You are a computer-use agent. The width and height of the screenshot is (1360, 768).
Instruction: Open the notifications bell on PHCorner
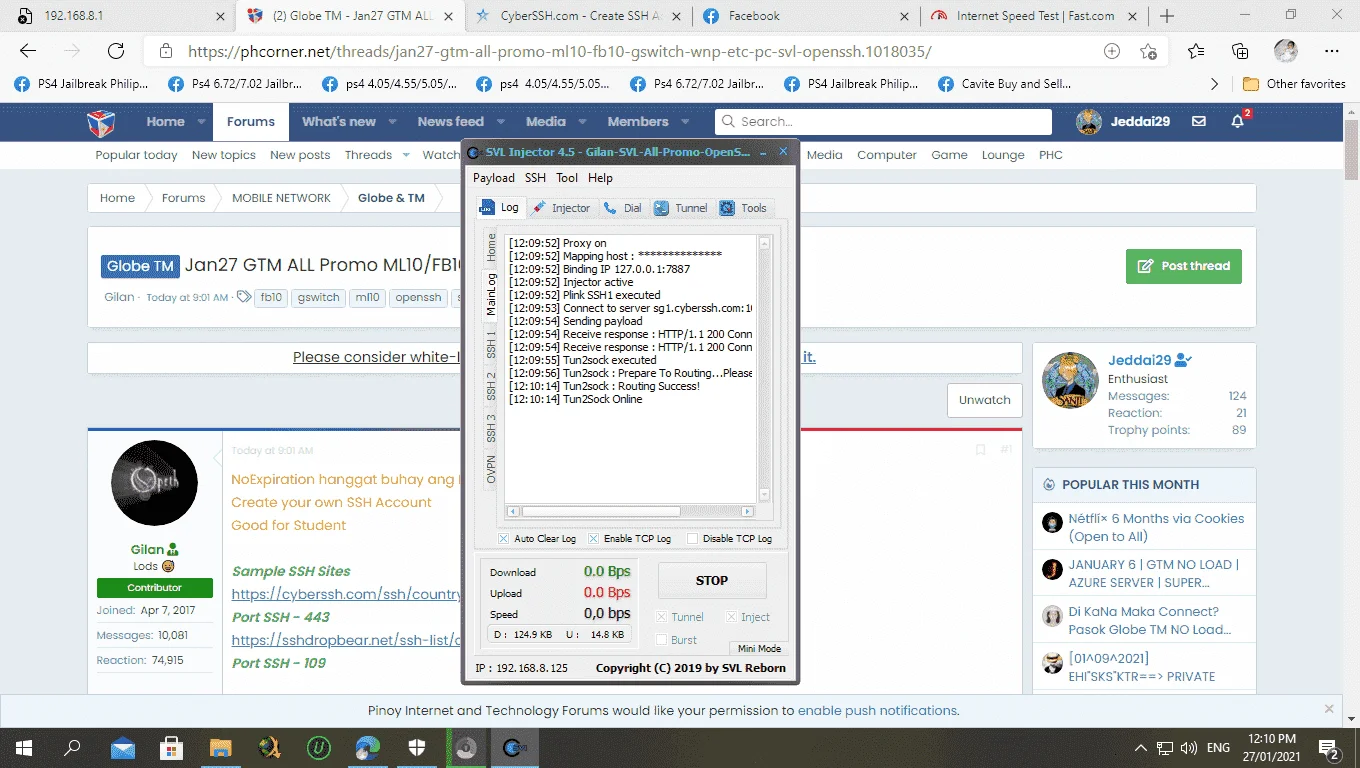pos(1238,122)
